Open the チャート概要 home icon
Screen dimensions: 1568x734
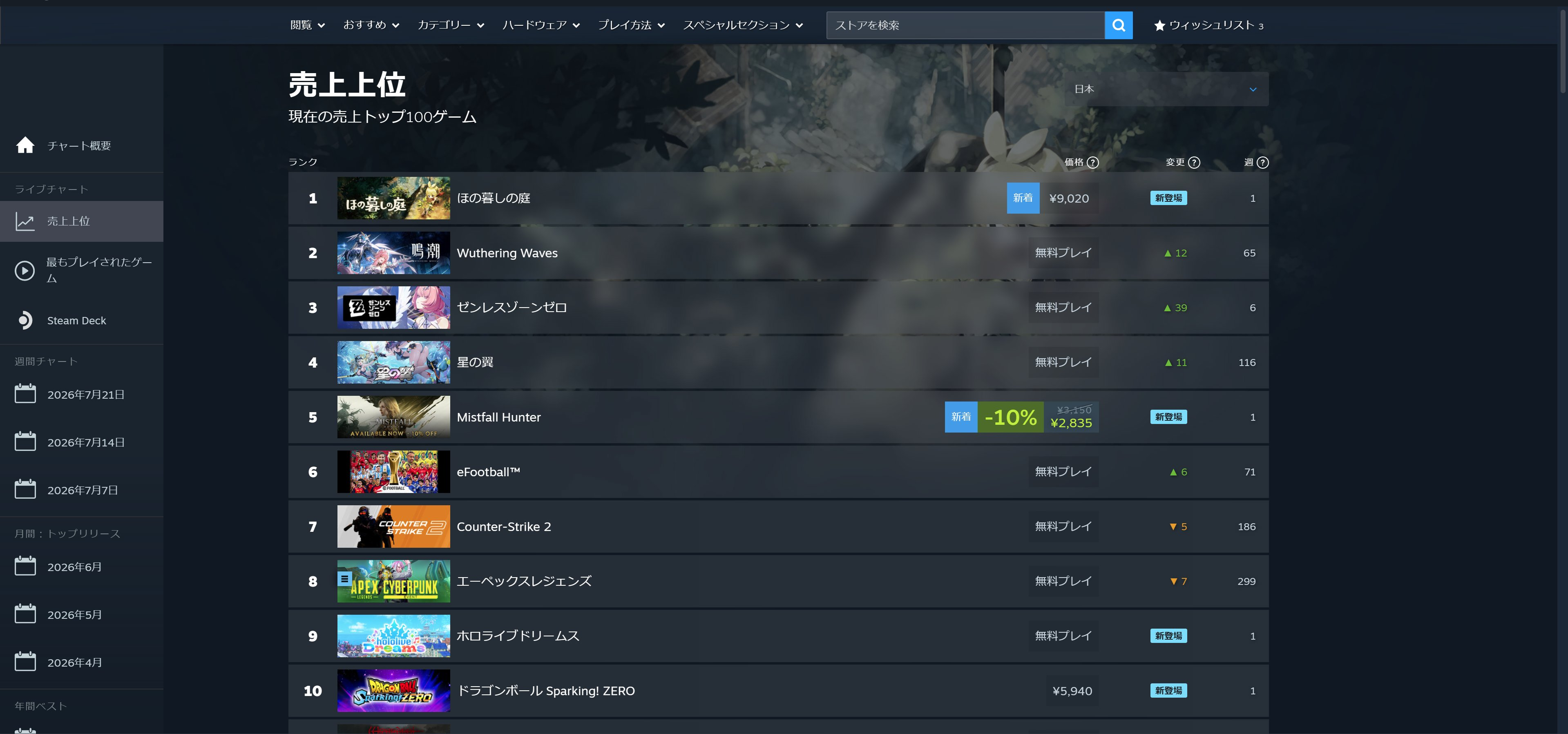click(25, 145)
